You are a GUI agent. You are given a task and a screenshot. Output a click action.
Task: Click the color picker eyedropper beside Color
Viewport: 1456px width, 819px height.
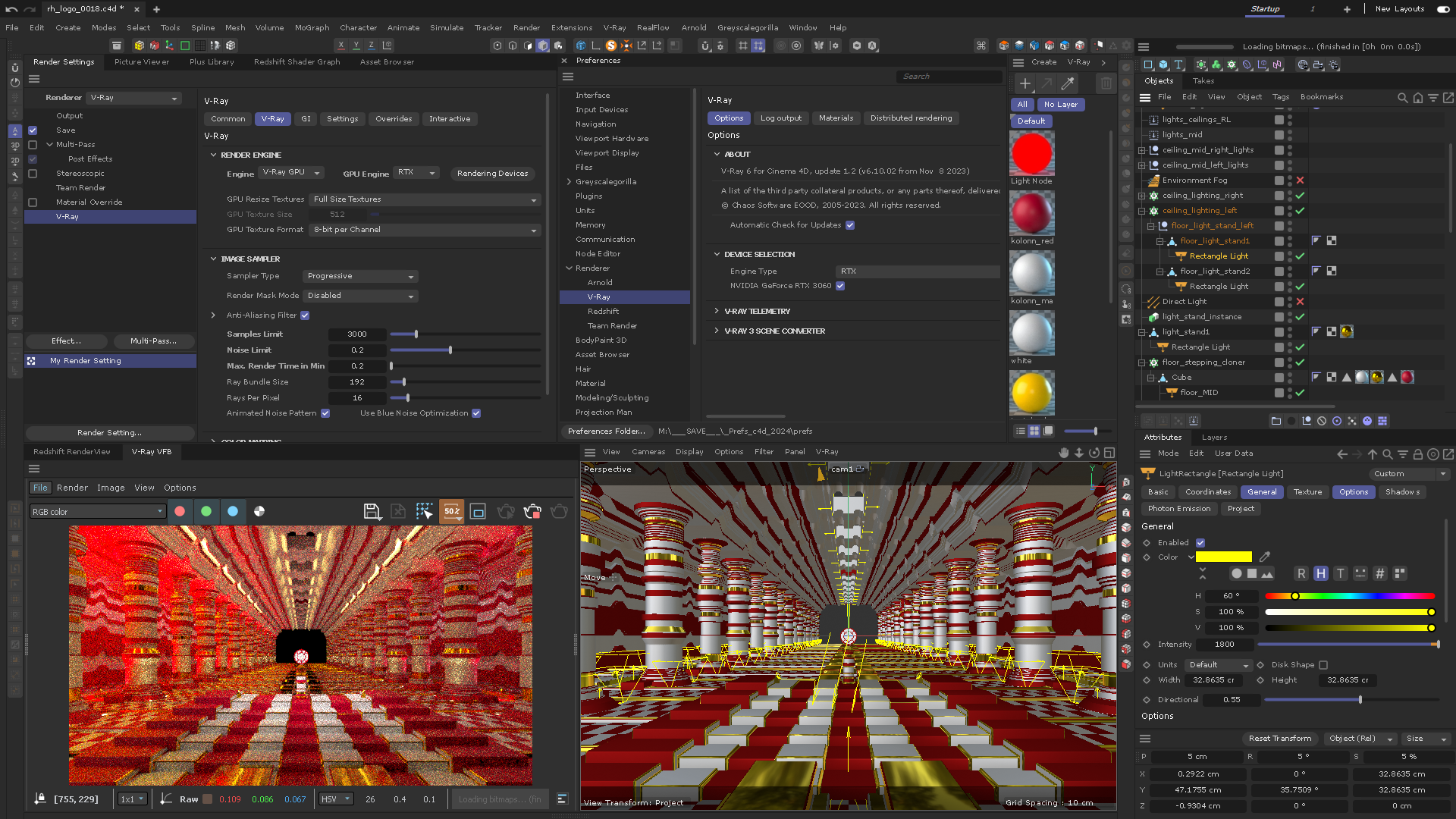(1264, 557)
